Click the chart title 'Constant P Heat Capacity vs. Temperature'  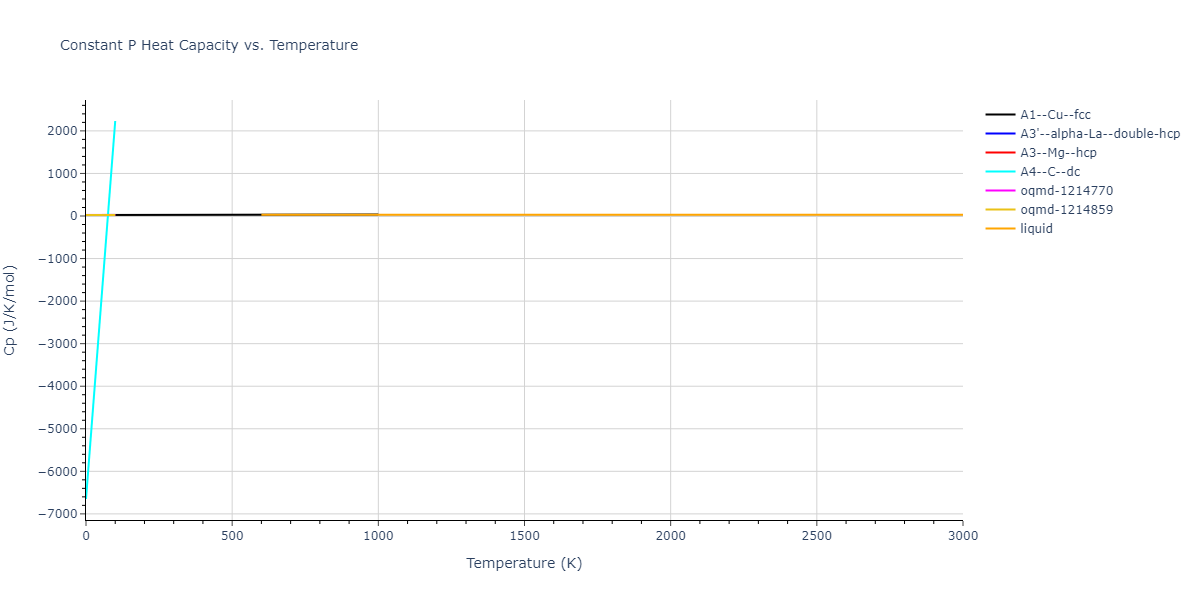tap(209, 45)
